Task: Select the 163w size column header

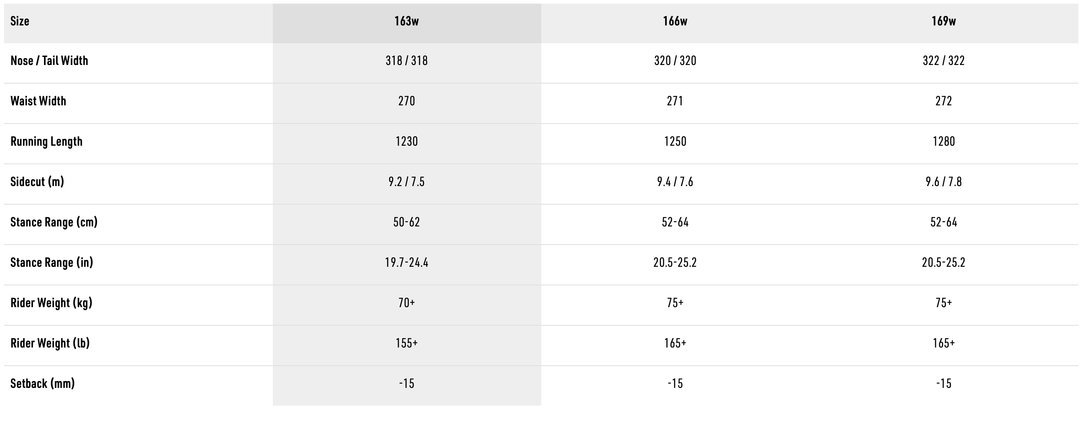Action: [406, 20]
